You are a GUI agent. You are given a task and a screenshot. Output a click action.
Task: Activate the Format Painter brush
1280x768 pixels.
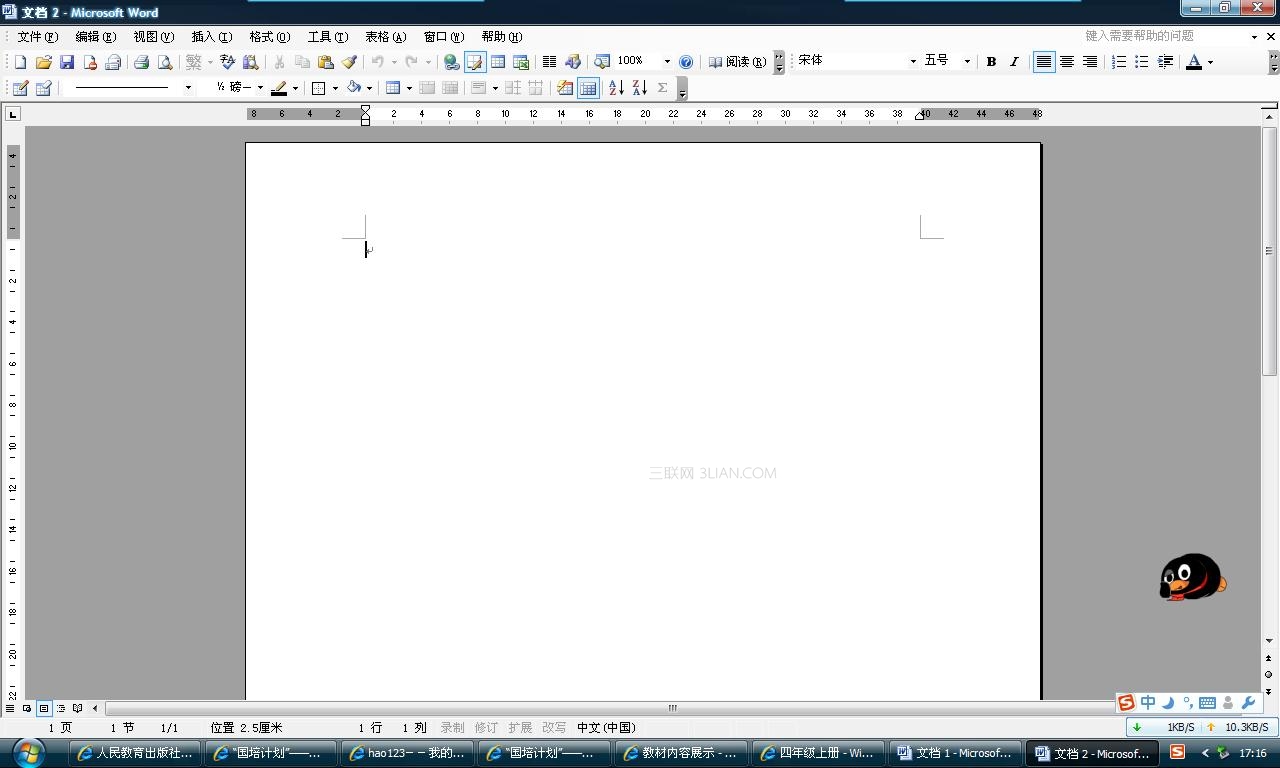349,62
